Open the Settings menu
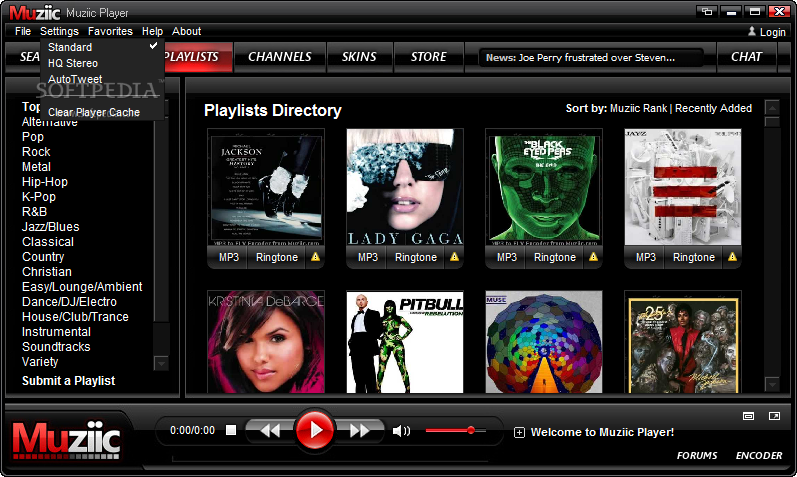This screenshot has height=477, width=797. pos(59,31)
